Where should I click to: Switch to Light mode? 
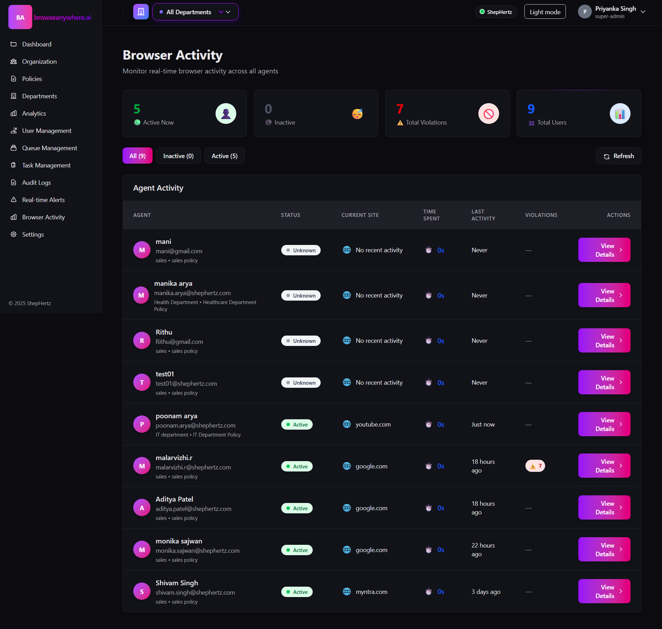tap(545, 12)
